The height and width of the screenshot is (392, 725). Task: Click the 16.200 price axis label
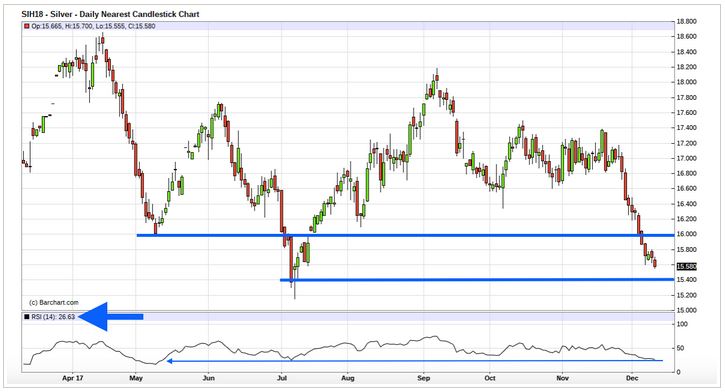[x=687, y=219]
